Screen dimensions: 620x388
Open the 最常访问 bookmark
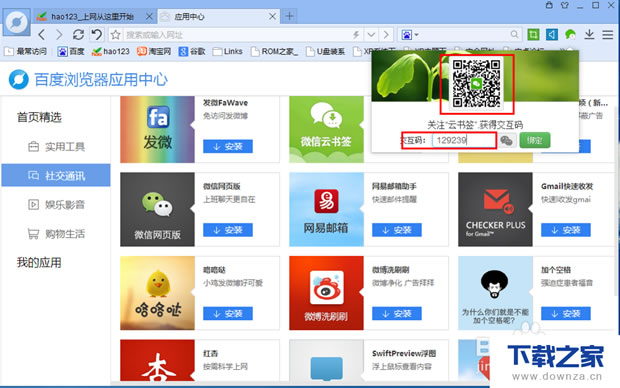tap(26, 51)
